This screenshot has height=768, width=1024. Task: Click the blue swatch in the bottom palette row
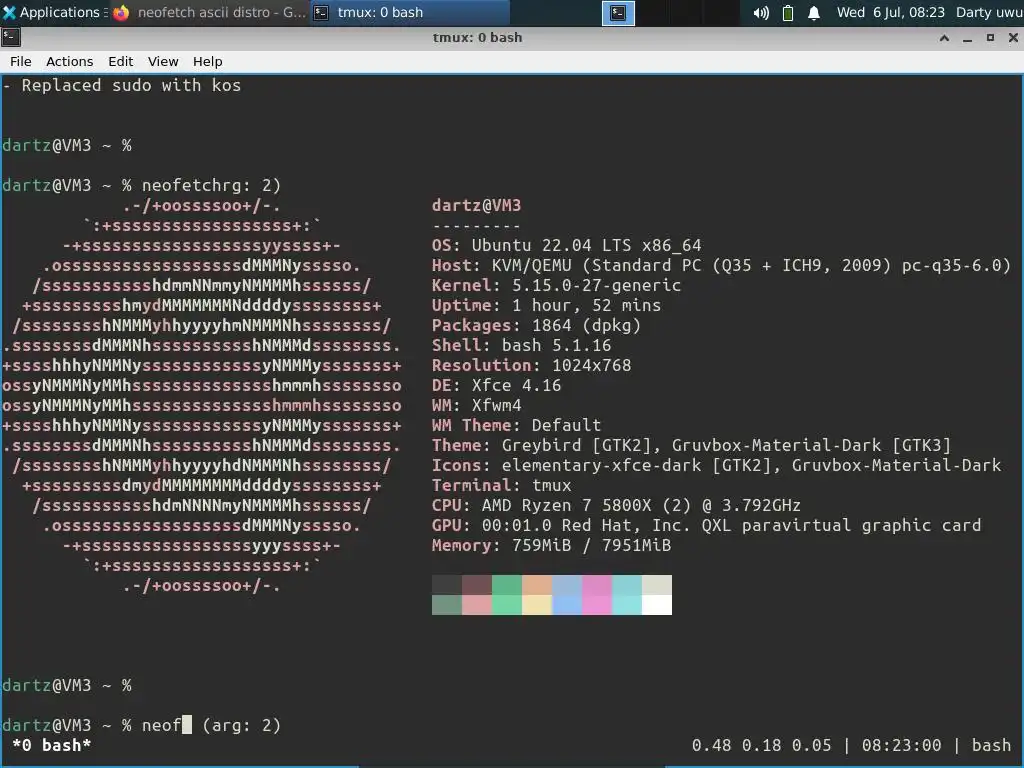[567, 605]
